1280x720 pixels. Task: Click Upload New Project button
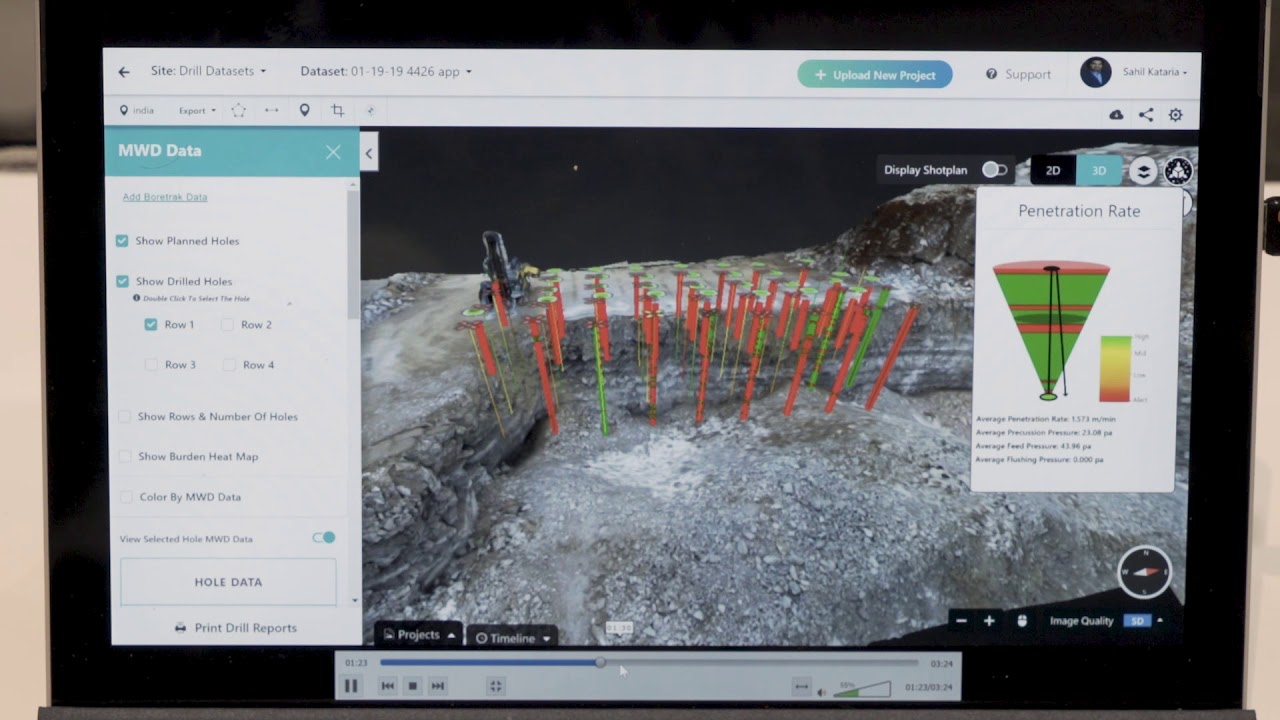874,75
